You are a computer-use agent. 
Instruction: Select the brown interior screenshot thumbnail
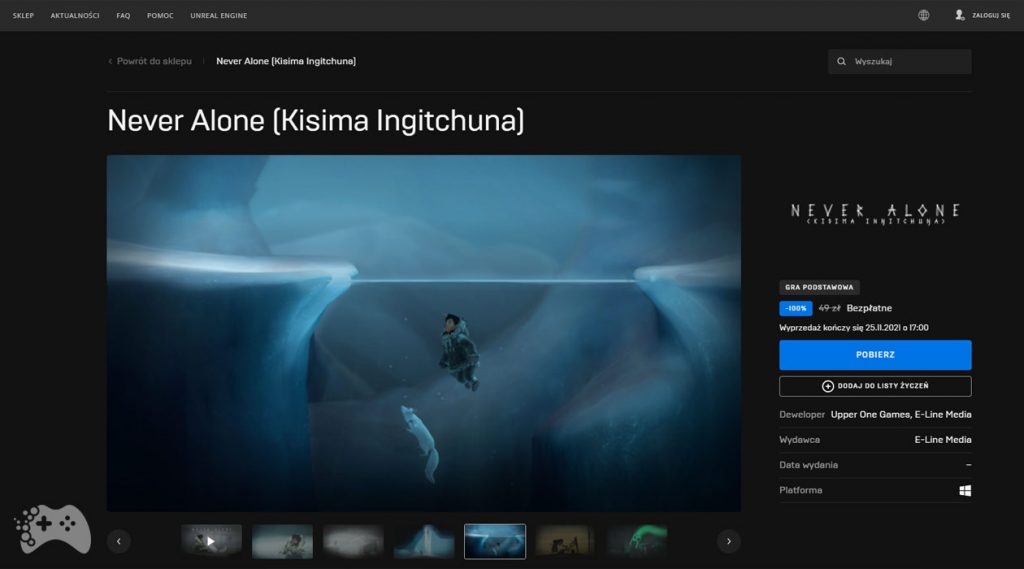(x=566, y=541)
